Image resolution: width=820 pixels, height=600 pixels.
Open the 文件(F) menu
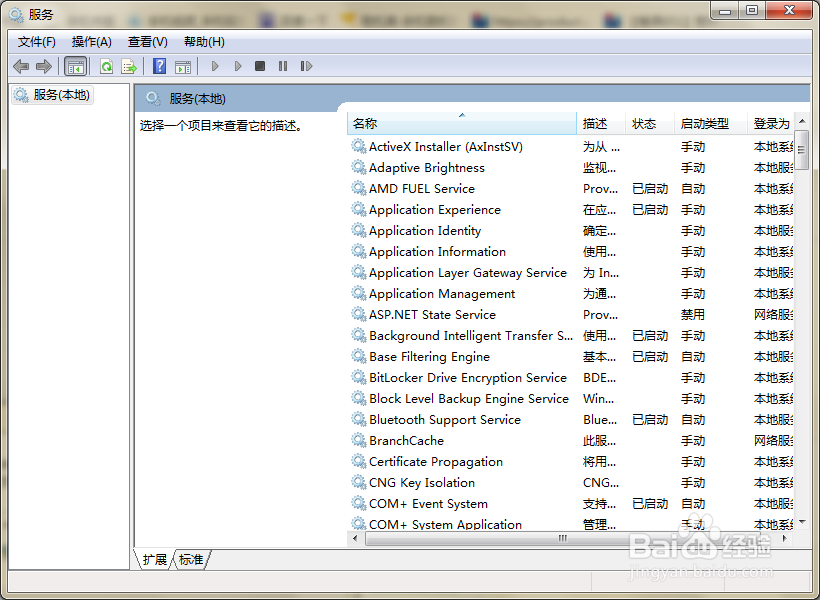[x=37, y=42]
